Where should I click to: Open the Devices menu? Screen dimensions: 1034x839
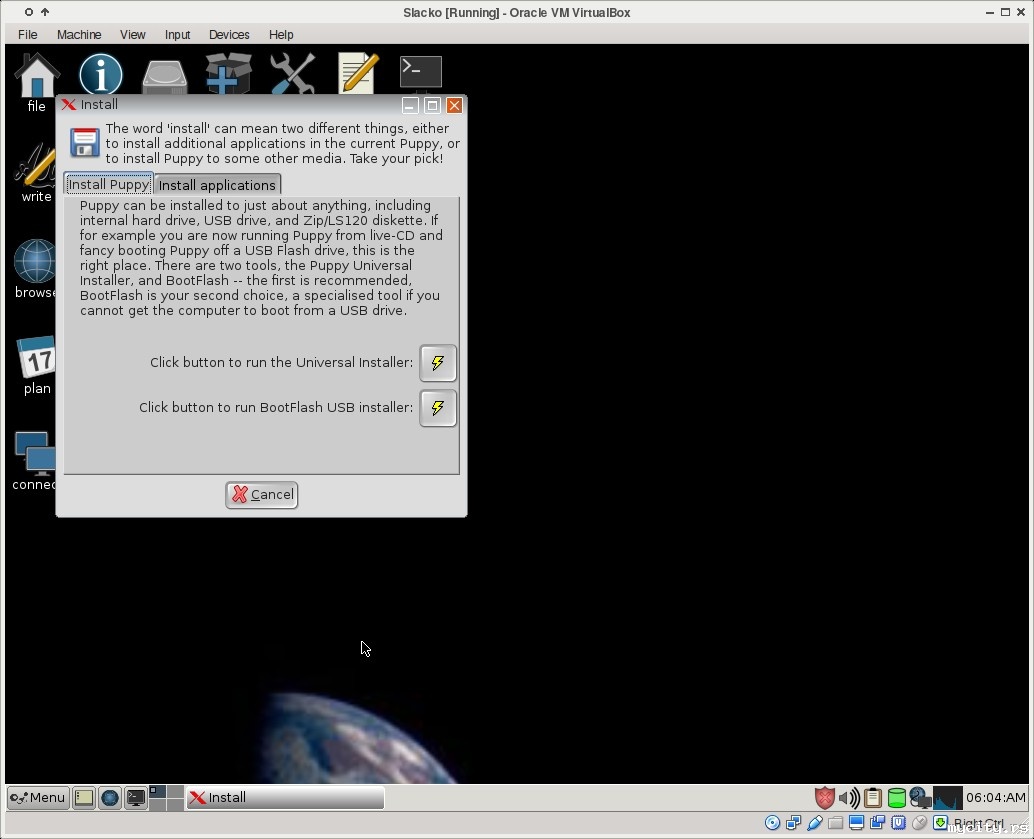click(x=229, y=34)
